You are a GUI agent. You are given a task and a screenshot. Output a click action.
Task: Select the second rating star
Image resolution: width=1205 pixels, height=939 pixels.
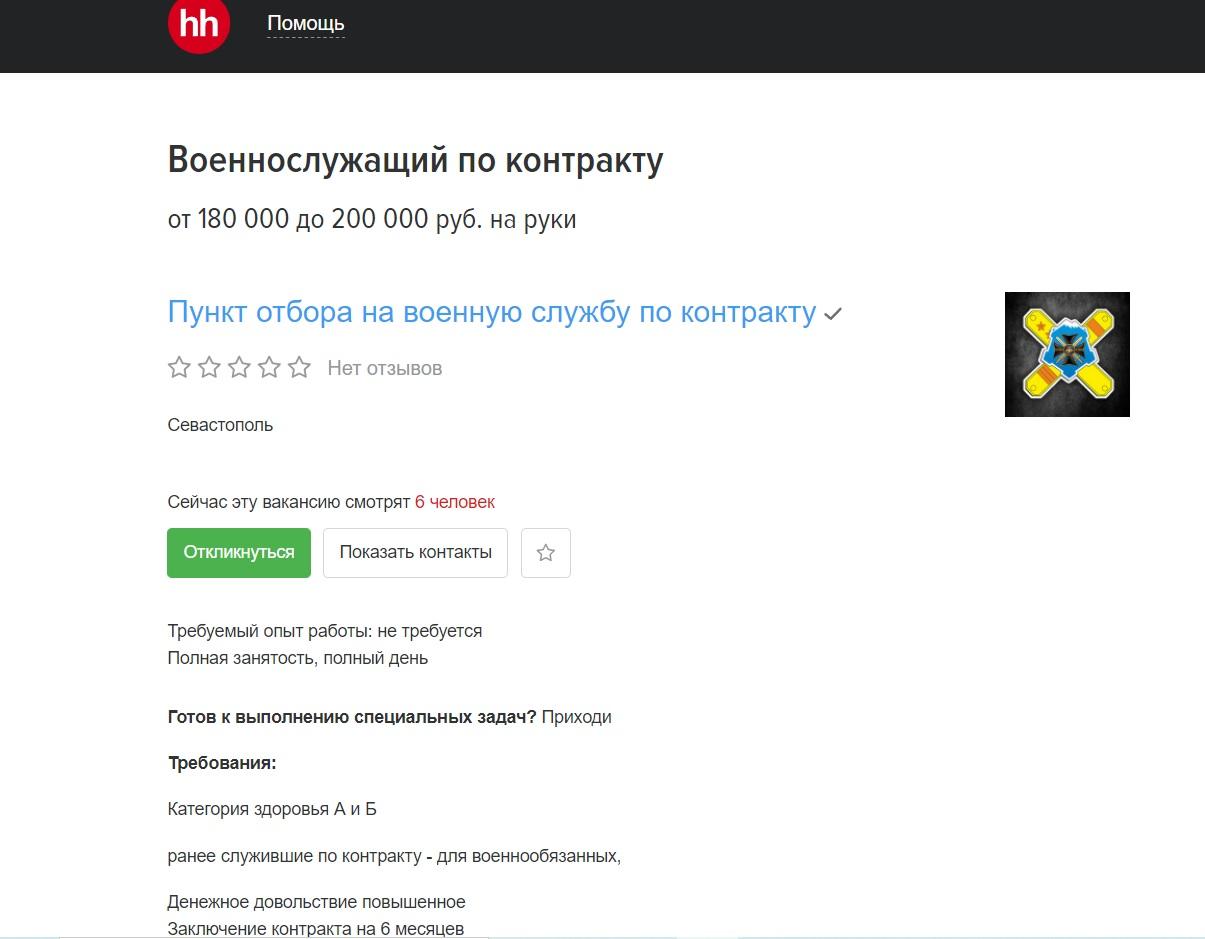tap(209, 368)
